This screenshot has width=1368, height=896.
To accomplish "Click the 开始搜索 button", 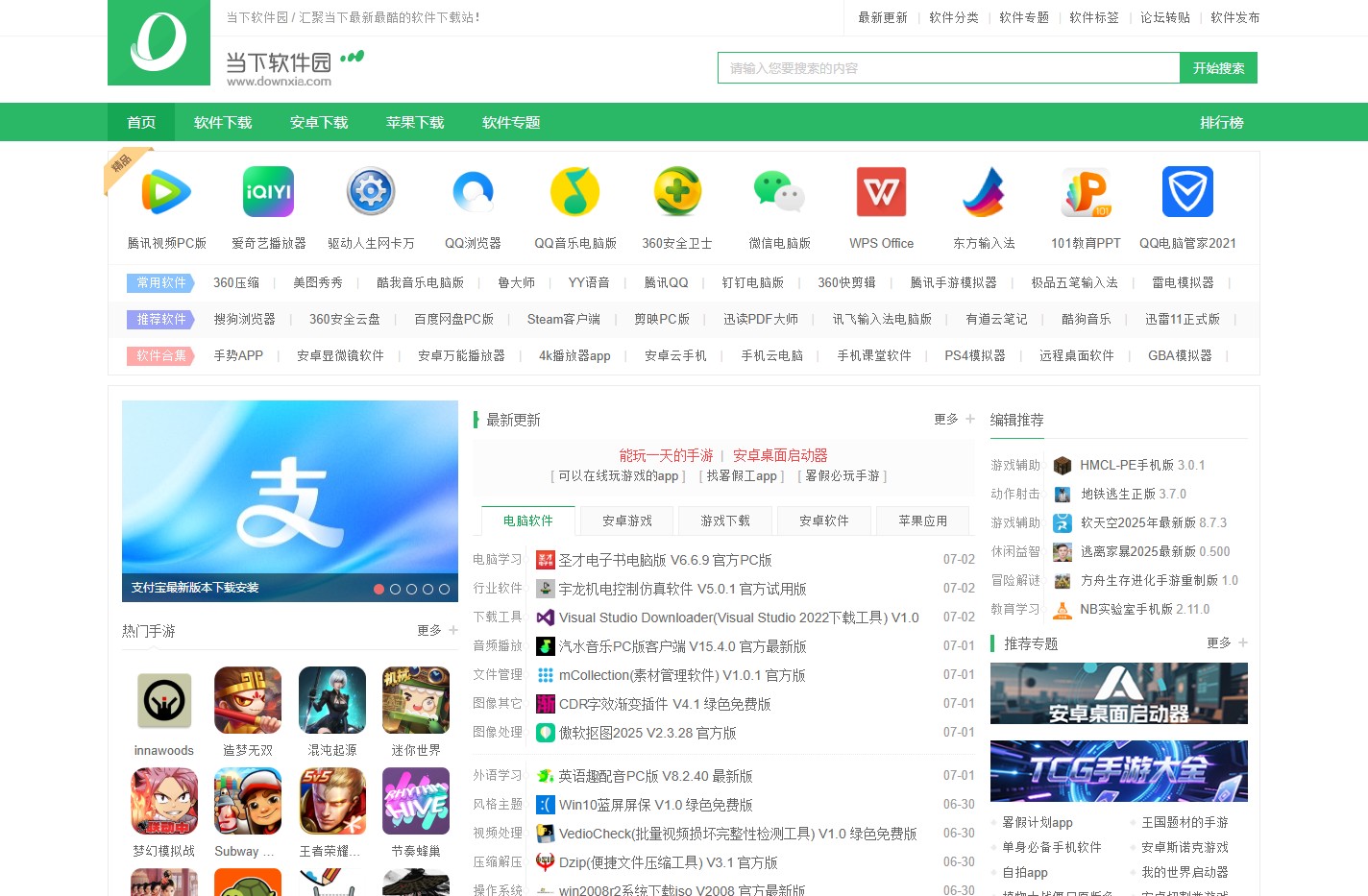I will [1218, 68].
